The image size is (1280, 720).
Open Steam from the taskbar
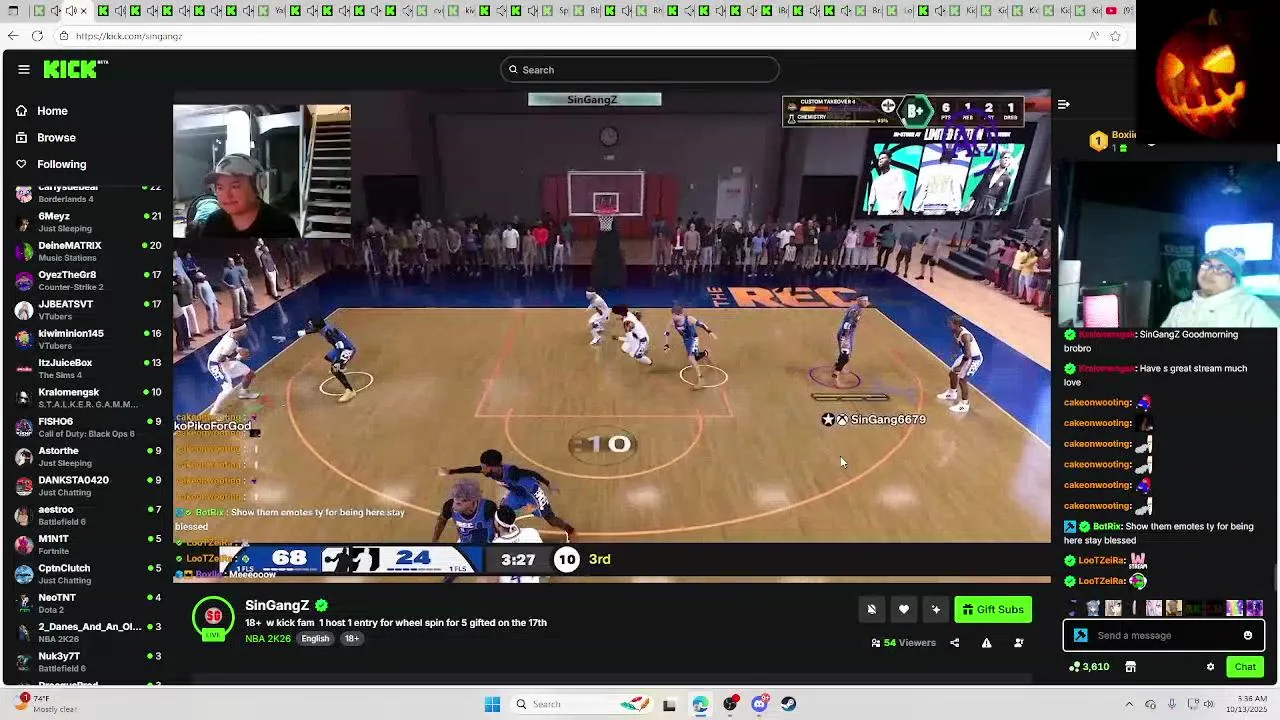point(789,704)
